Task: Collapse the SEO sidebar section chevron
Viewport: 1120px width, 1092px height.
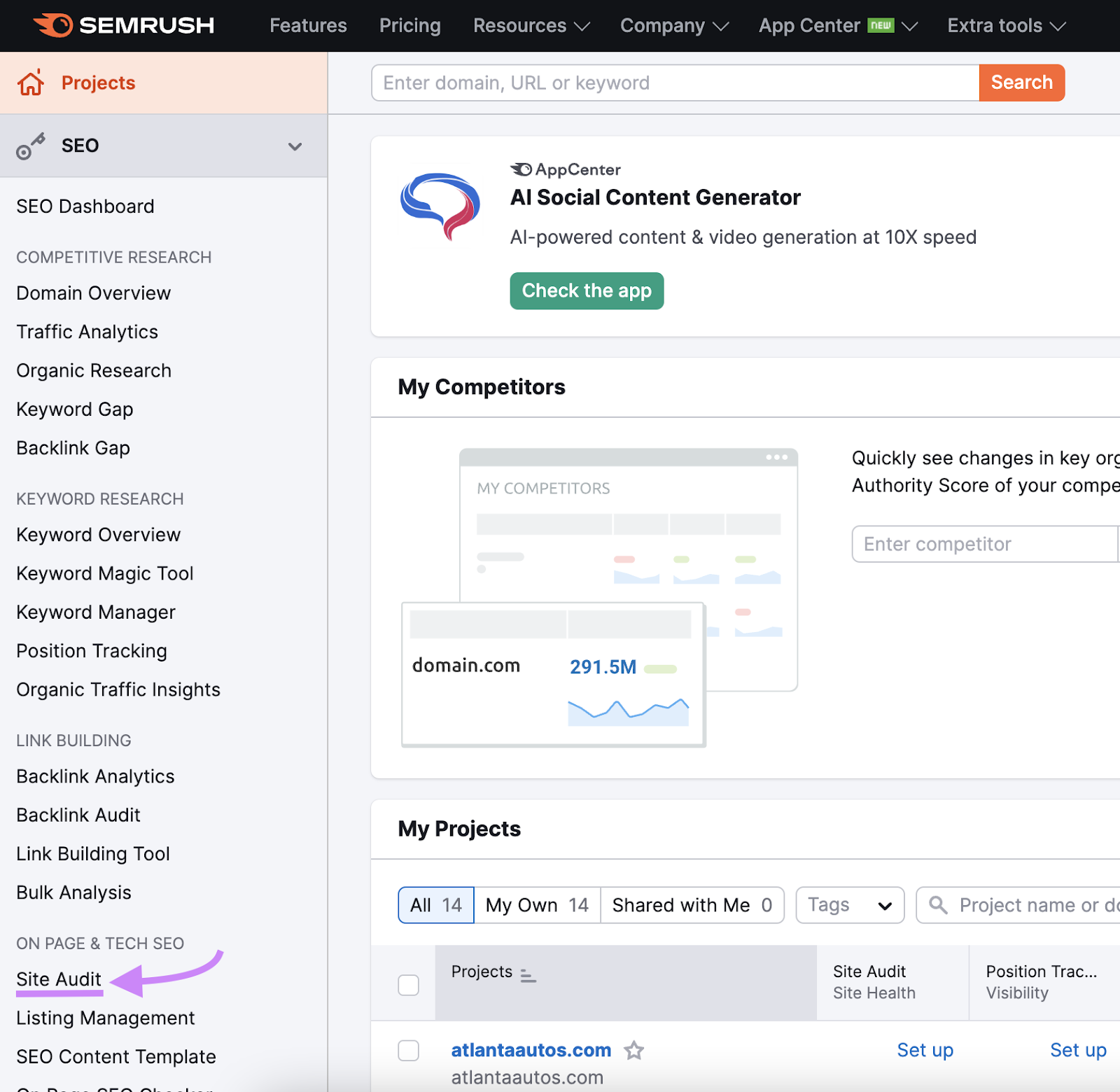Action: (x=295, y=146)
